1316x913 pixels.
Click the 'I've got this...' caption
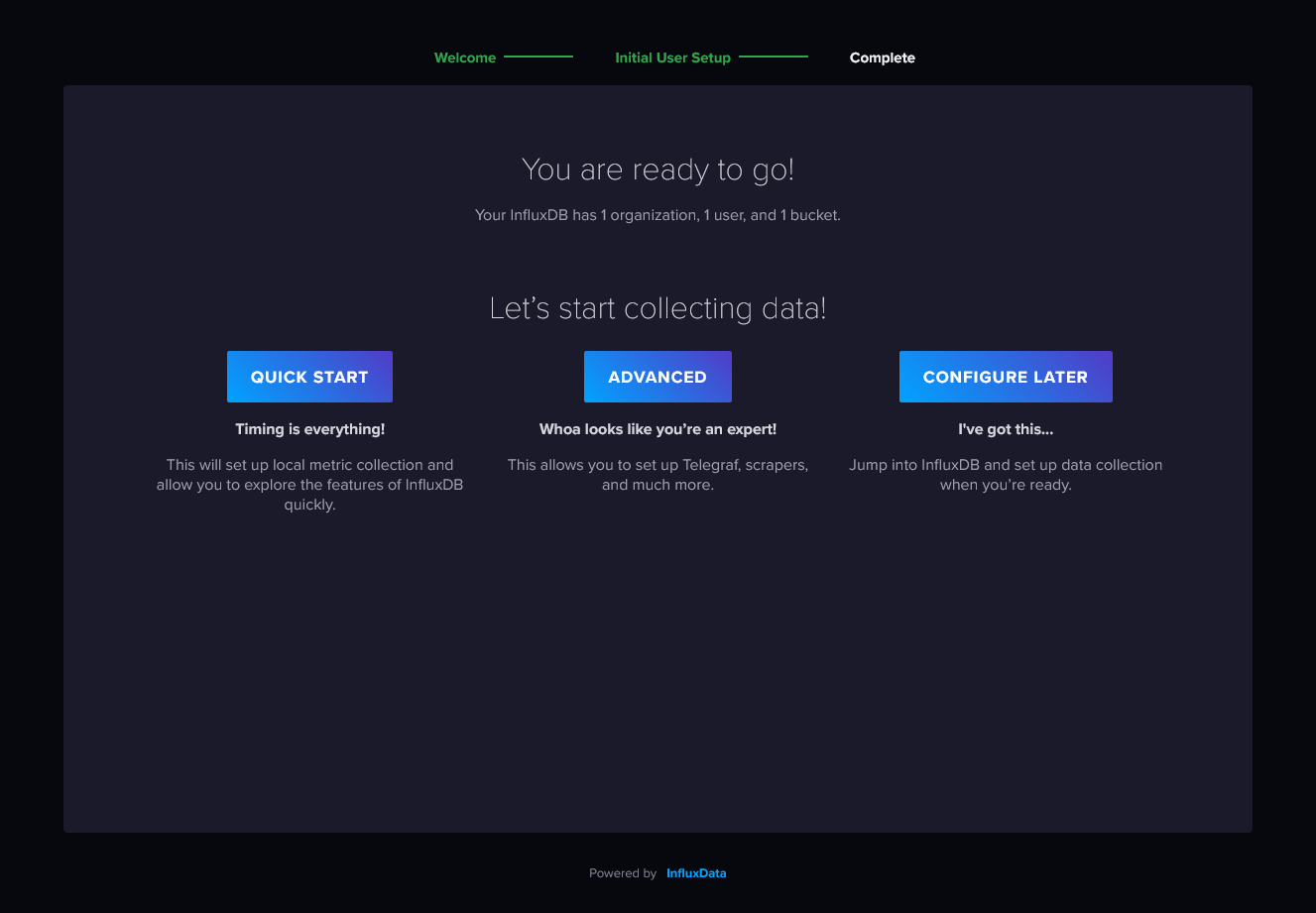(x=1006, y=429)
